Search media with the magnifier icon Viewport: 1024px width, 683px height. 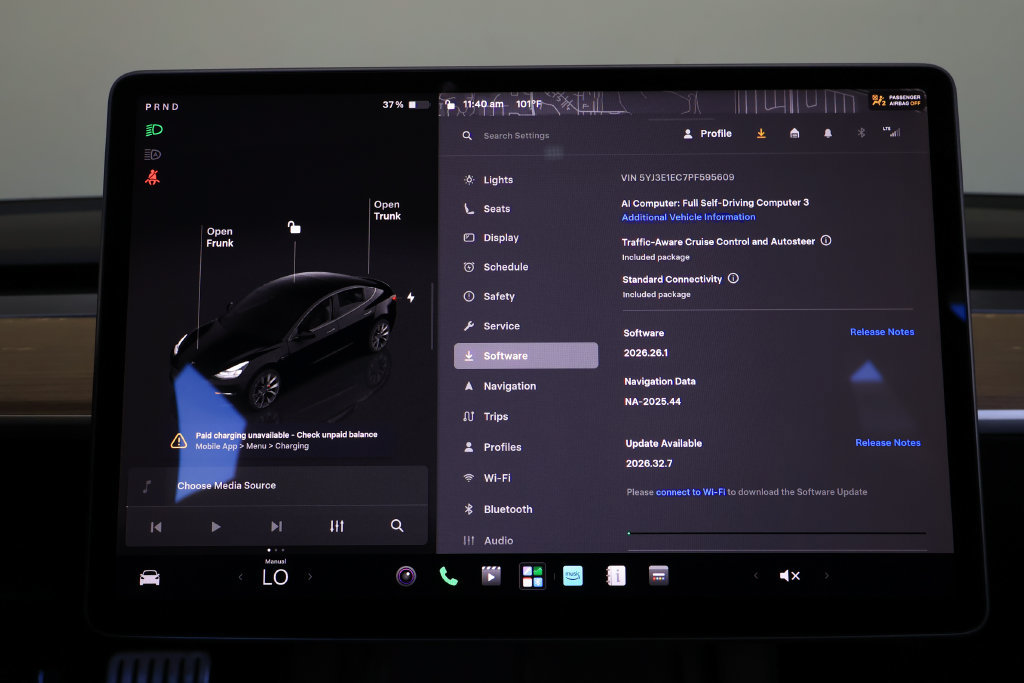coord(397,526)
